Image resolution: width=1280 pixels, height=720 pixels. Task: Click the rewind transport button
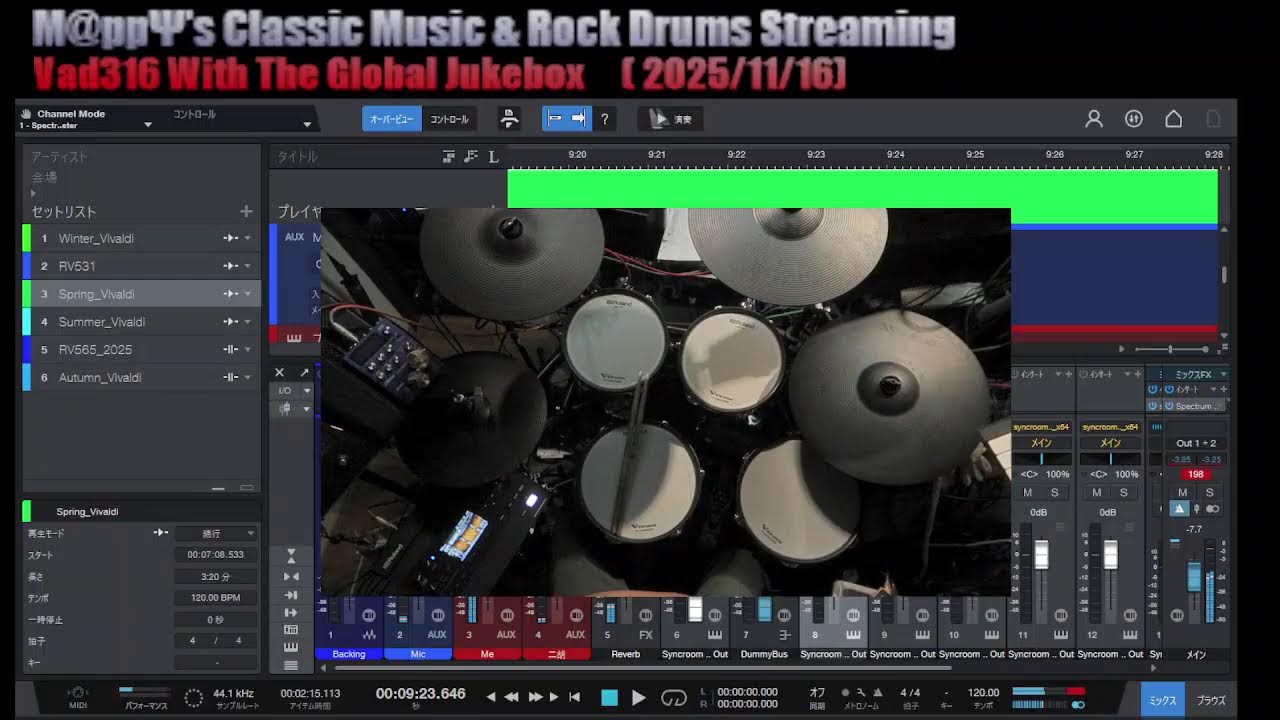(511, 697)
